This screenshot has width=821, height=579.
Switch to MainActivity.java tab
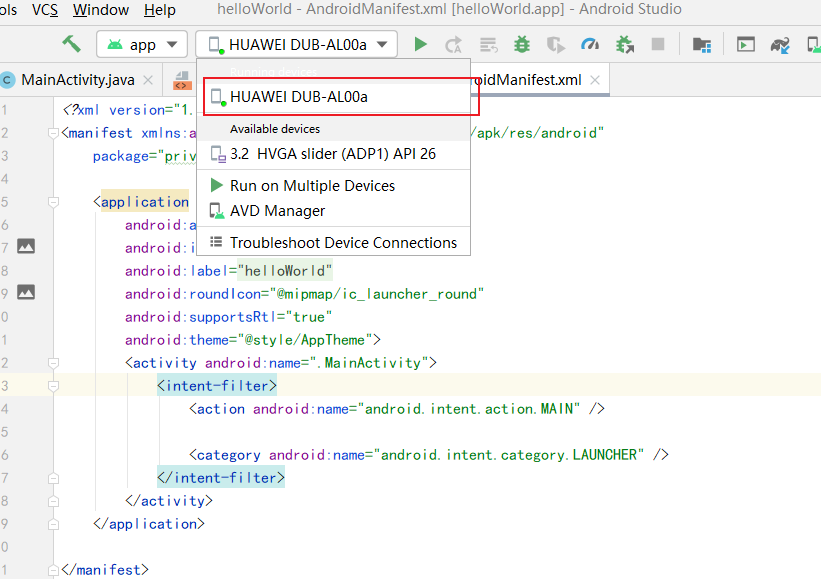(x=77, y=80)
